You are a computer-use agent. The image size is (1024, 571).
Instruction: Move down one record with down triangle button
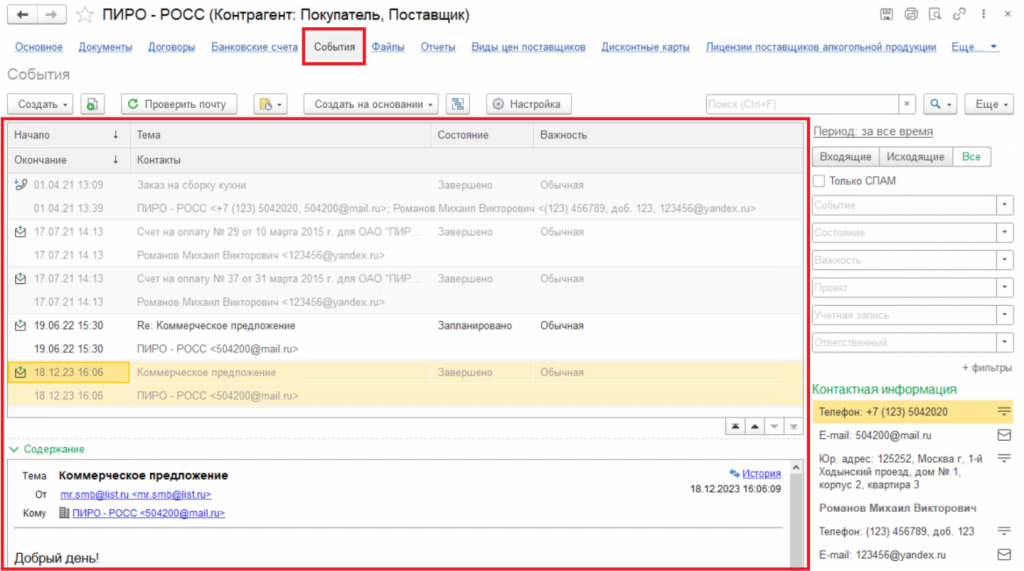(x=774, y=427)
